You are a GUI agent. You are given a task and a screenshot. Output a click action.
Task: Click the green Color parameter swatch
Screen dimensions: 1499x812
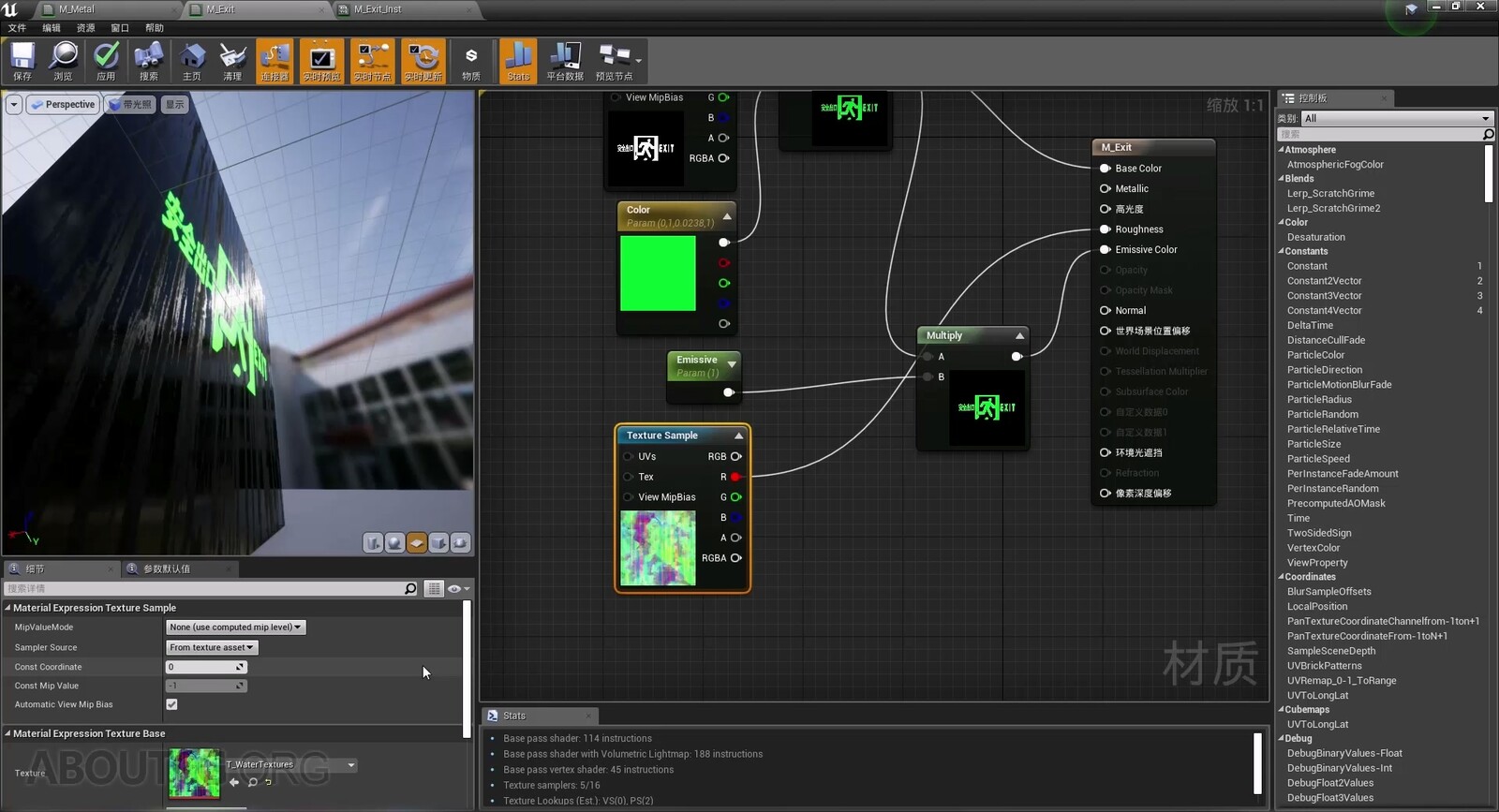coord(658,273)
